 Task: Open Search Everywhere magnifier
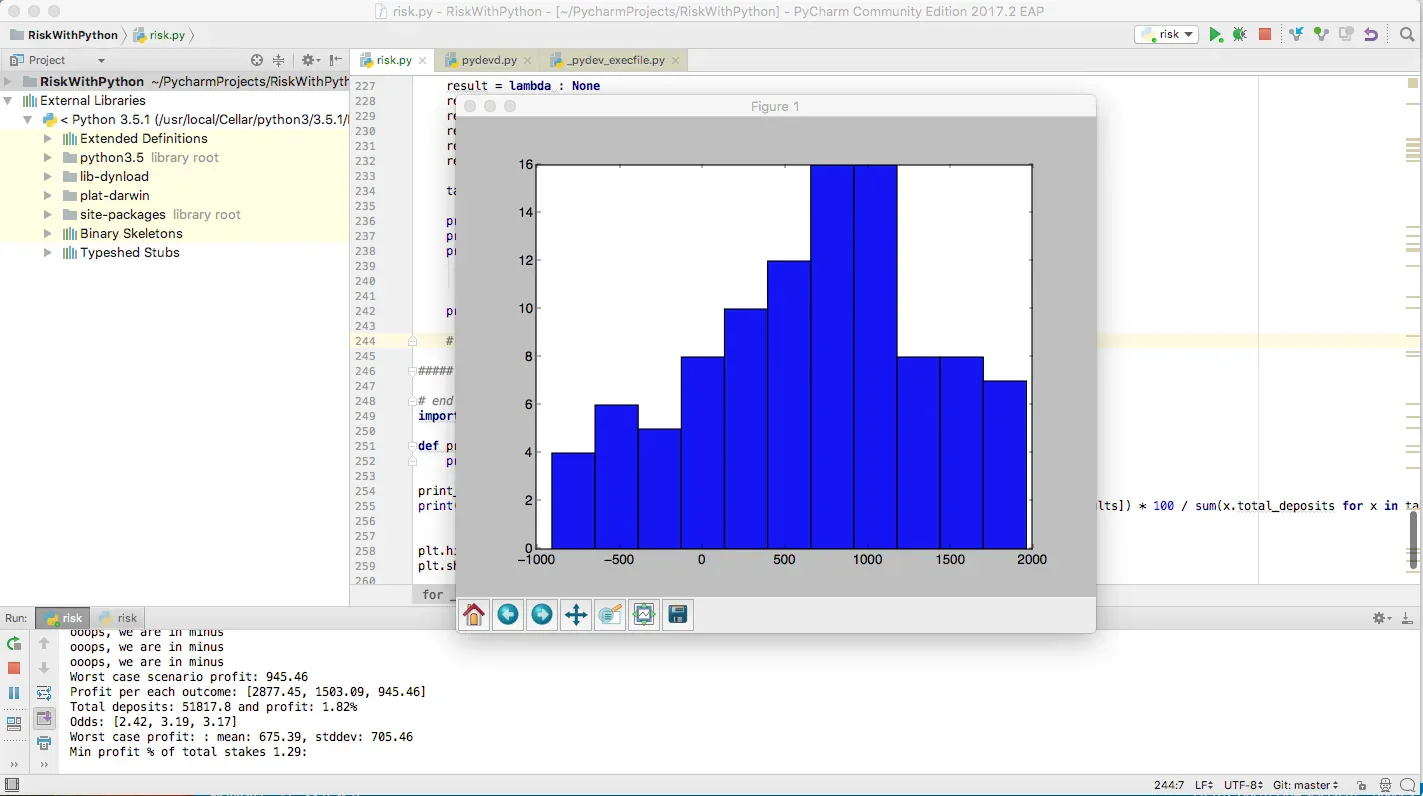click(x=1407, y=35)
